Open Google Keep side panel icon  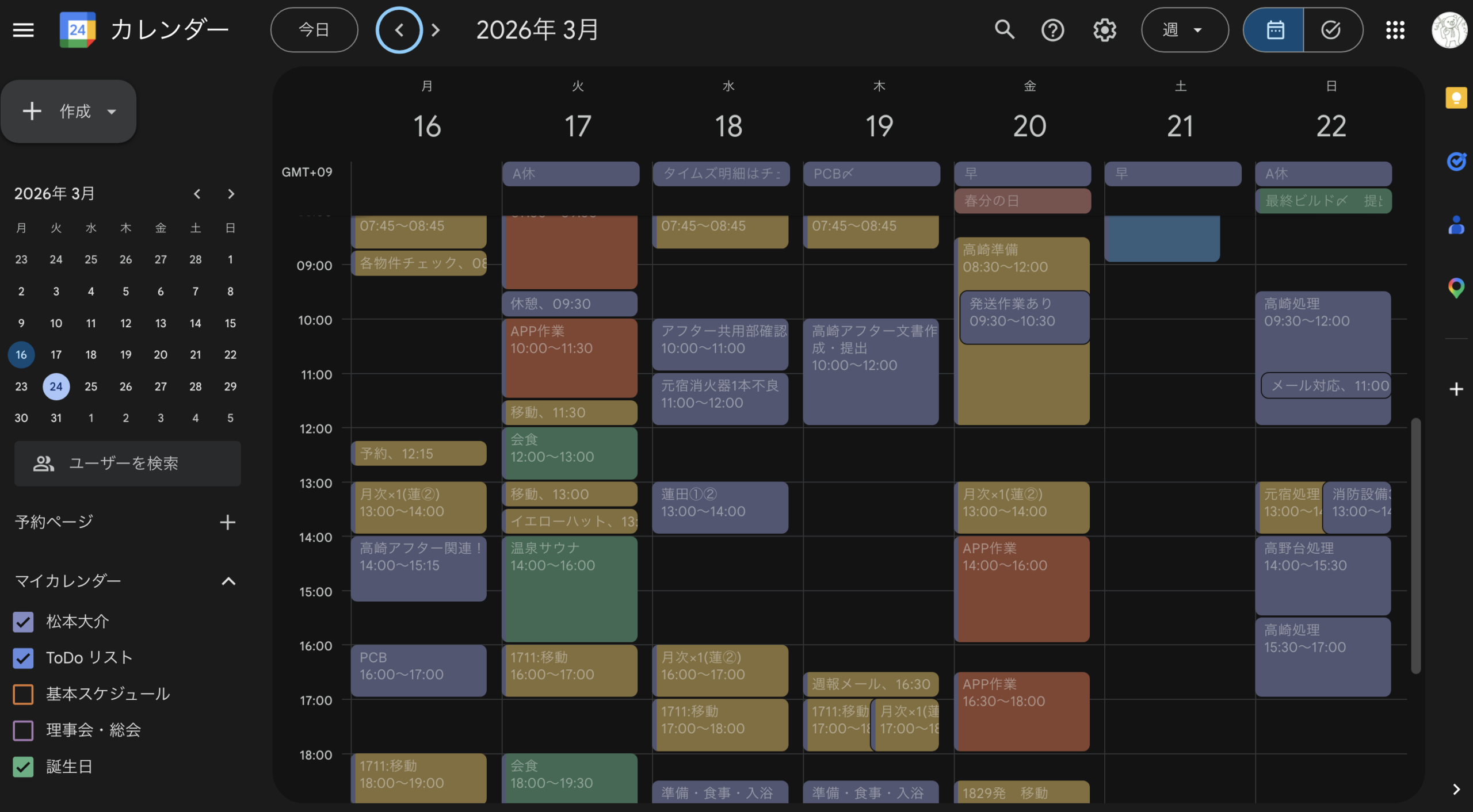click(x=1456, y=98)
